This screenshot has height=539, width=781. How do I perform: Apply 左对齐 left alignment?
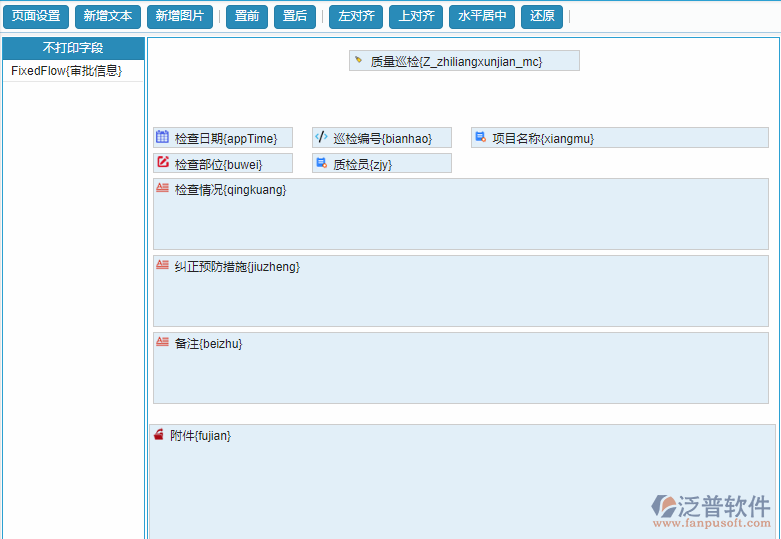(356, 16)
